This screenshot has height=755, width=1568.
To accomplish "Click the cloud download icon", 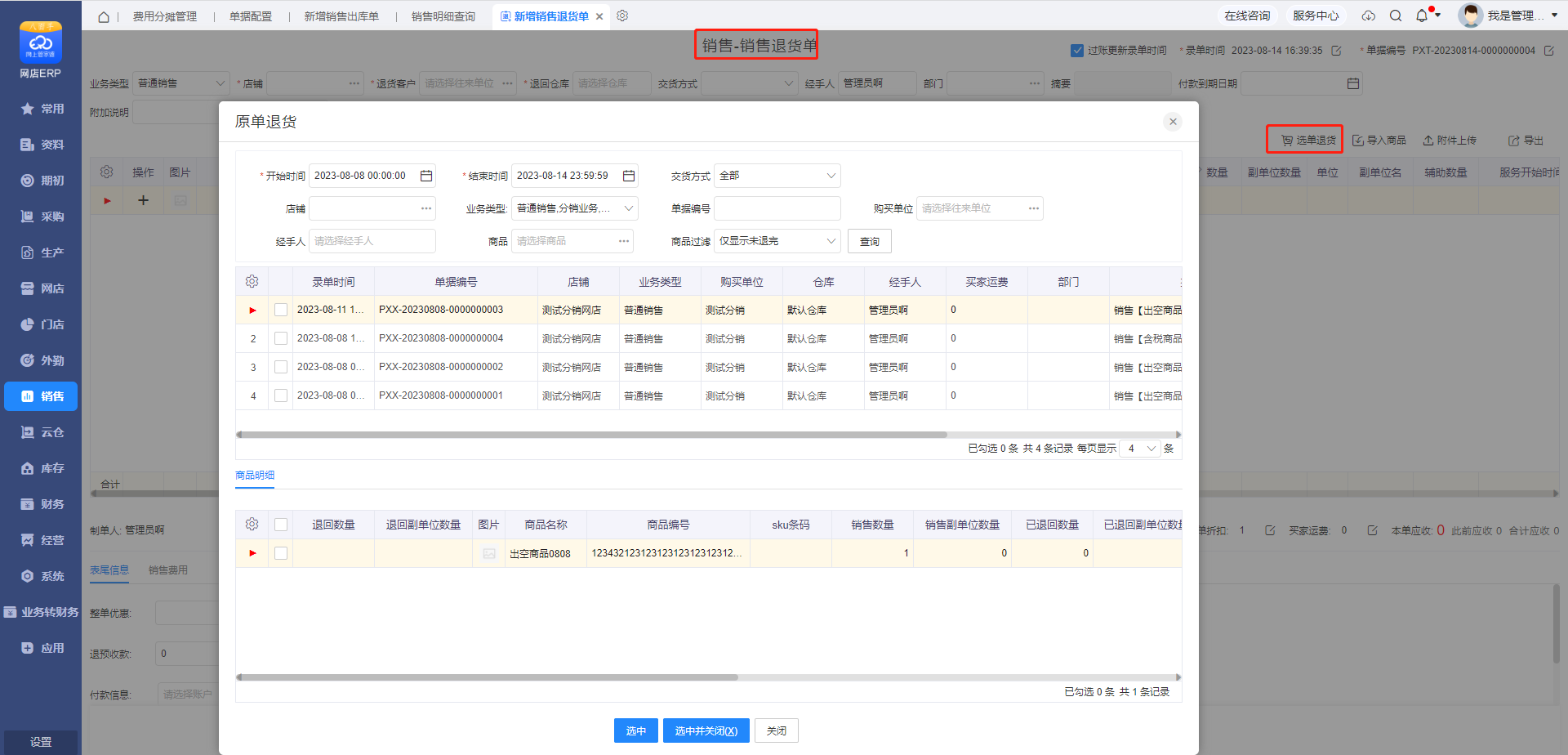I will (x=1369, y=16).
